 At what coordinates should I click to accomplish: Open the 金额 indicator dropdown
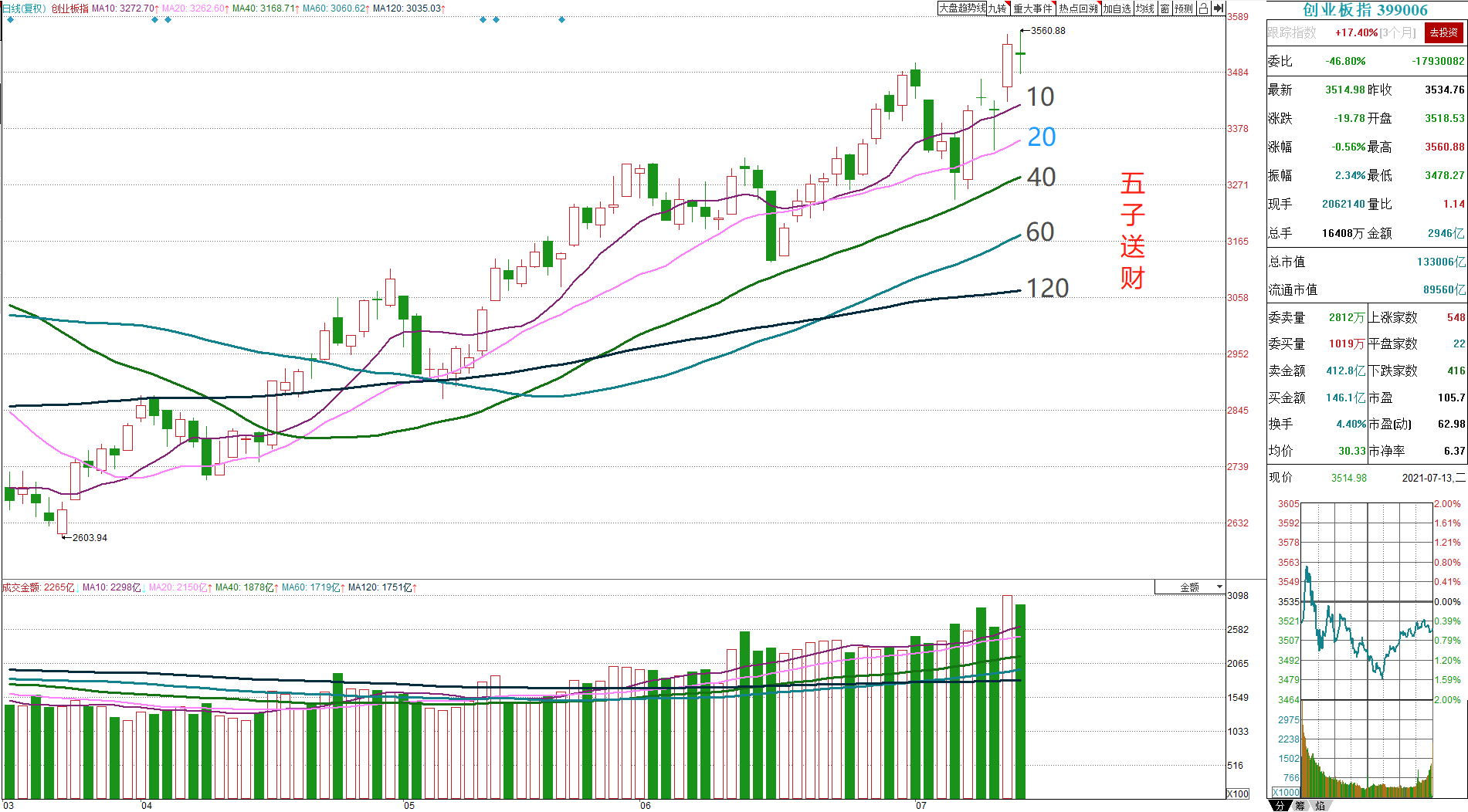[1190, 587]
